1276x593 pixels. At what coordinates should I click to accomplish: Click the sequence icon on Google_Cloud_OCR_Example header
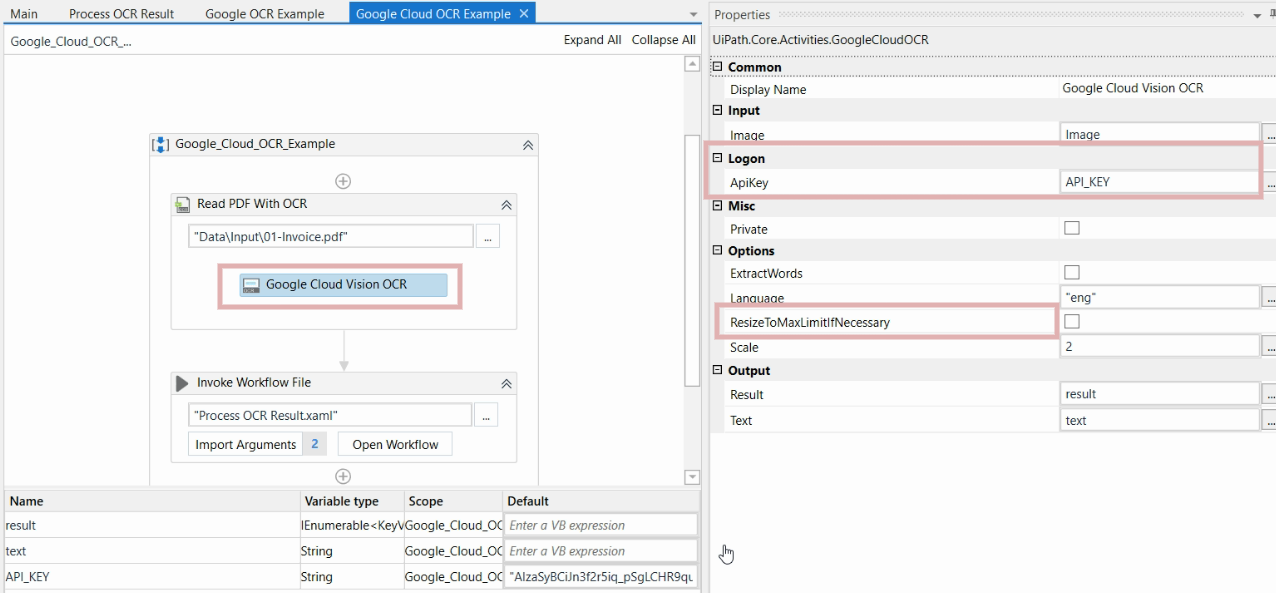click(160, 144)
